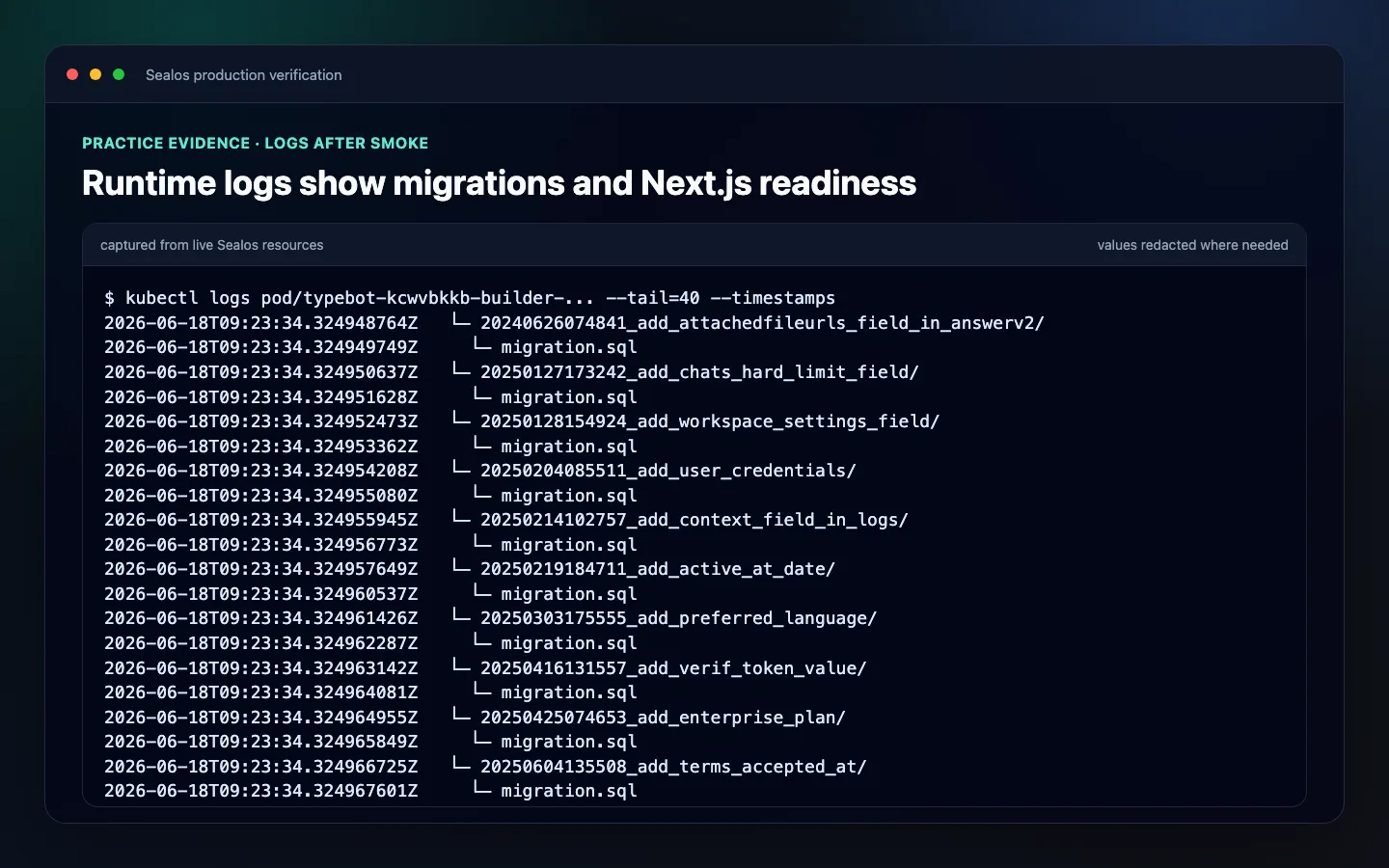Select '20250303175555_add_preferred_language/' folder line
The image size is (1389, 868).
pos(679,618)
